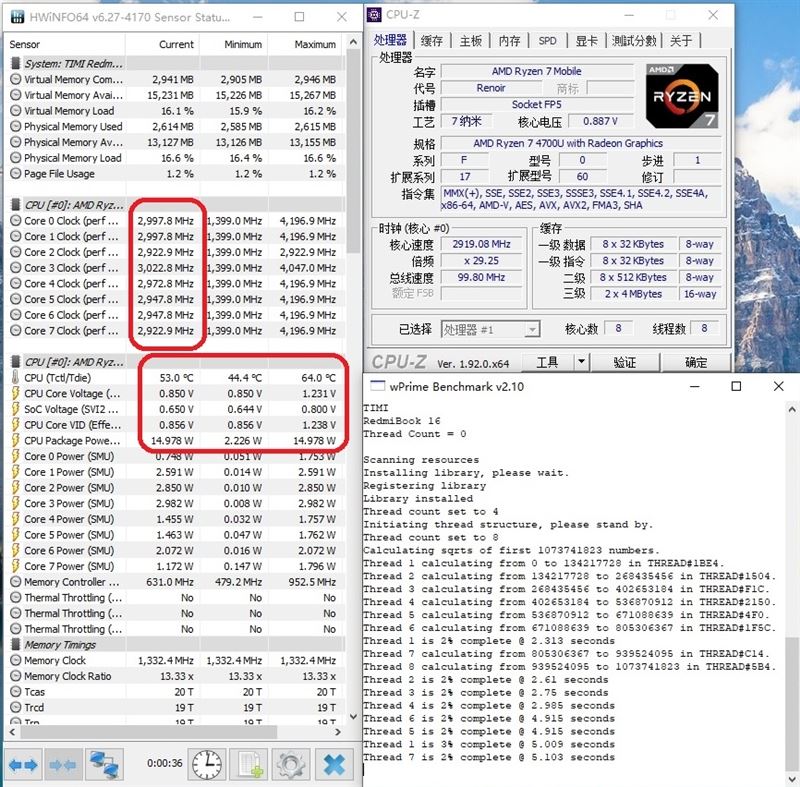Click the System: TIMI RedmiBook group icon
The height and width of the screenshot is (787, 800).
pos(16,63)
